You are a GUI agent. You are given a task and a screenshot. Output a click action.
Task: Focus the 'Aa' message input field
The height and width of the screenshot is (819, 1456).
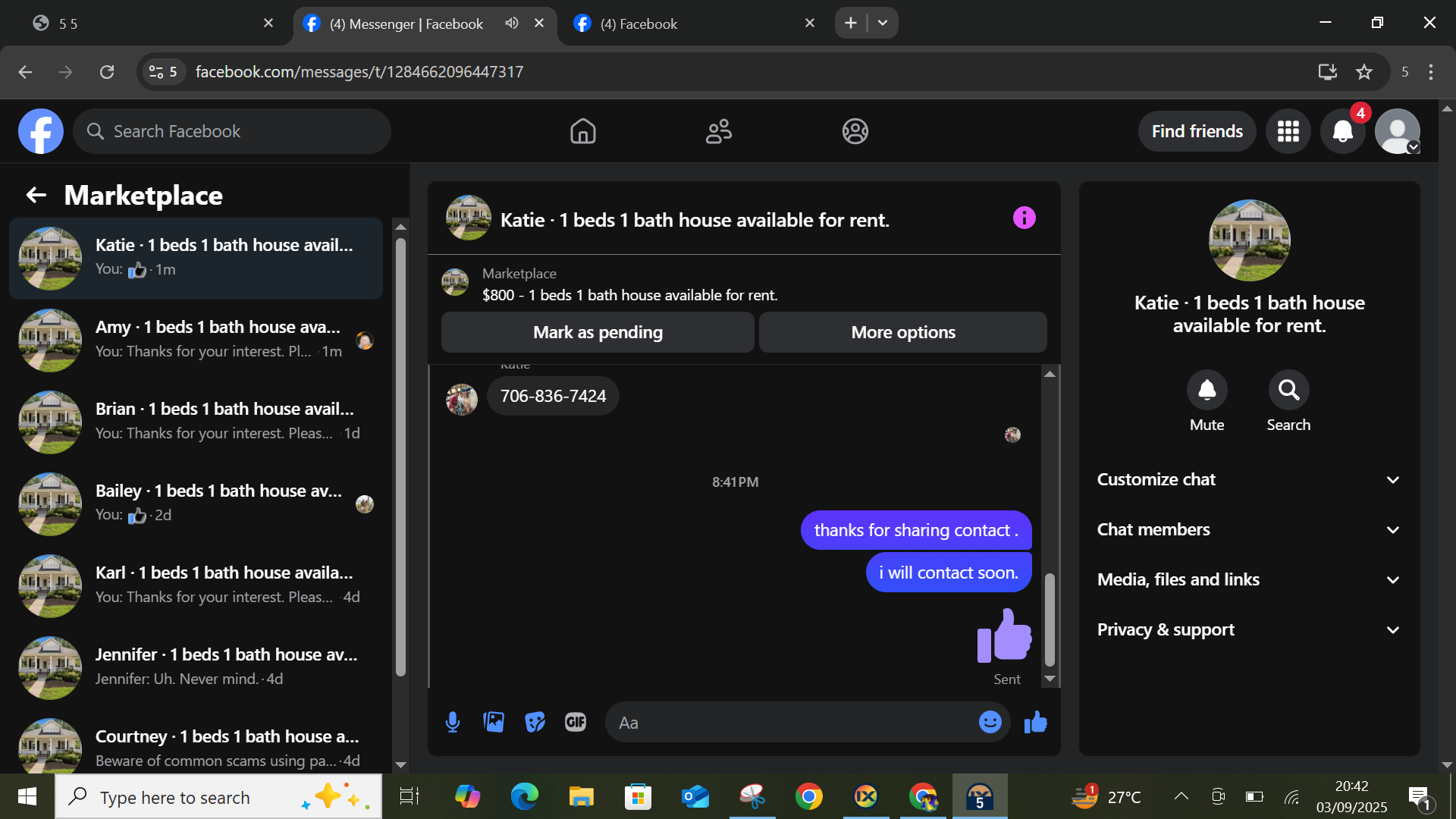[796, 722]
